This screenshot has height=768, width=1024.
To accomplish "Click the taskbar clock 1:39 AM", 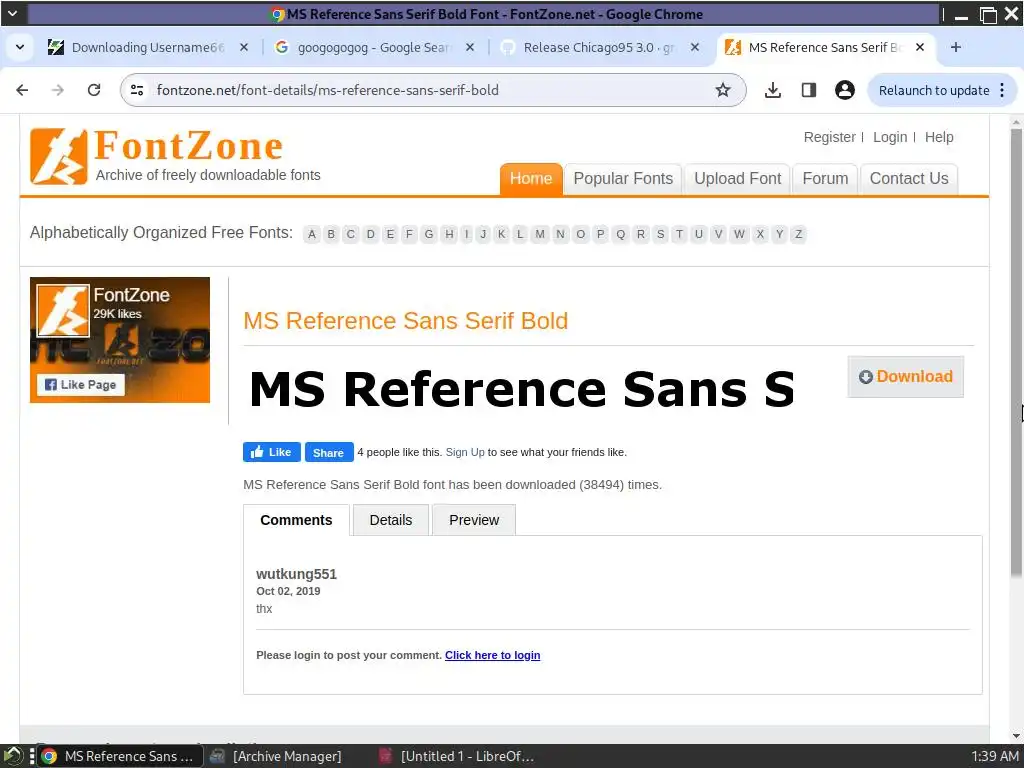I will click(995, 756).
